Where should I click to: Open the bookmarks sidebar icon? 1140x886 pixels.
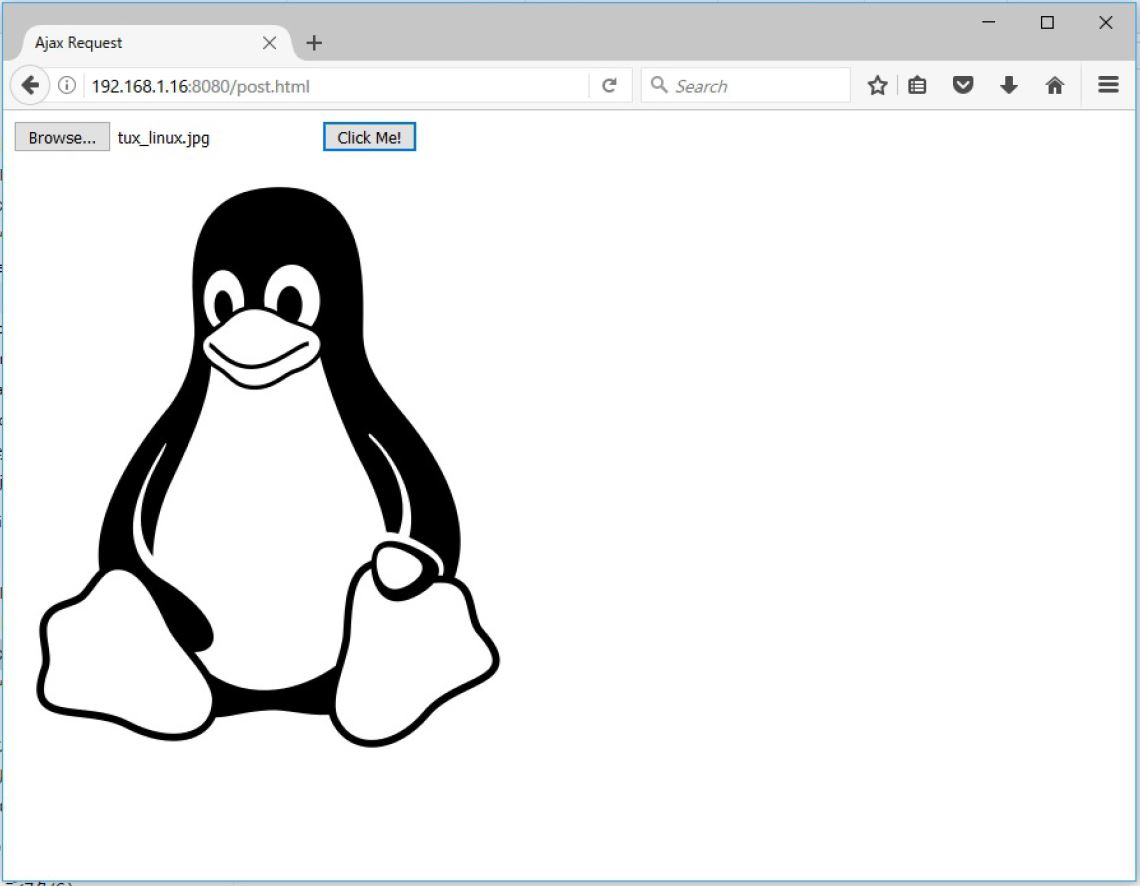pos(917,85)
